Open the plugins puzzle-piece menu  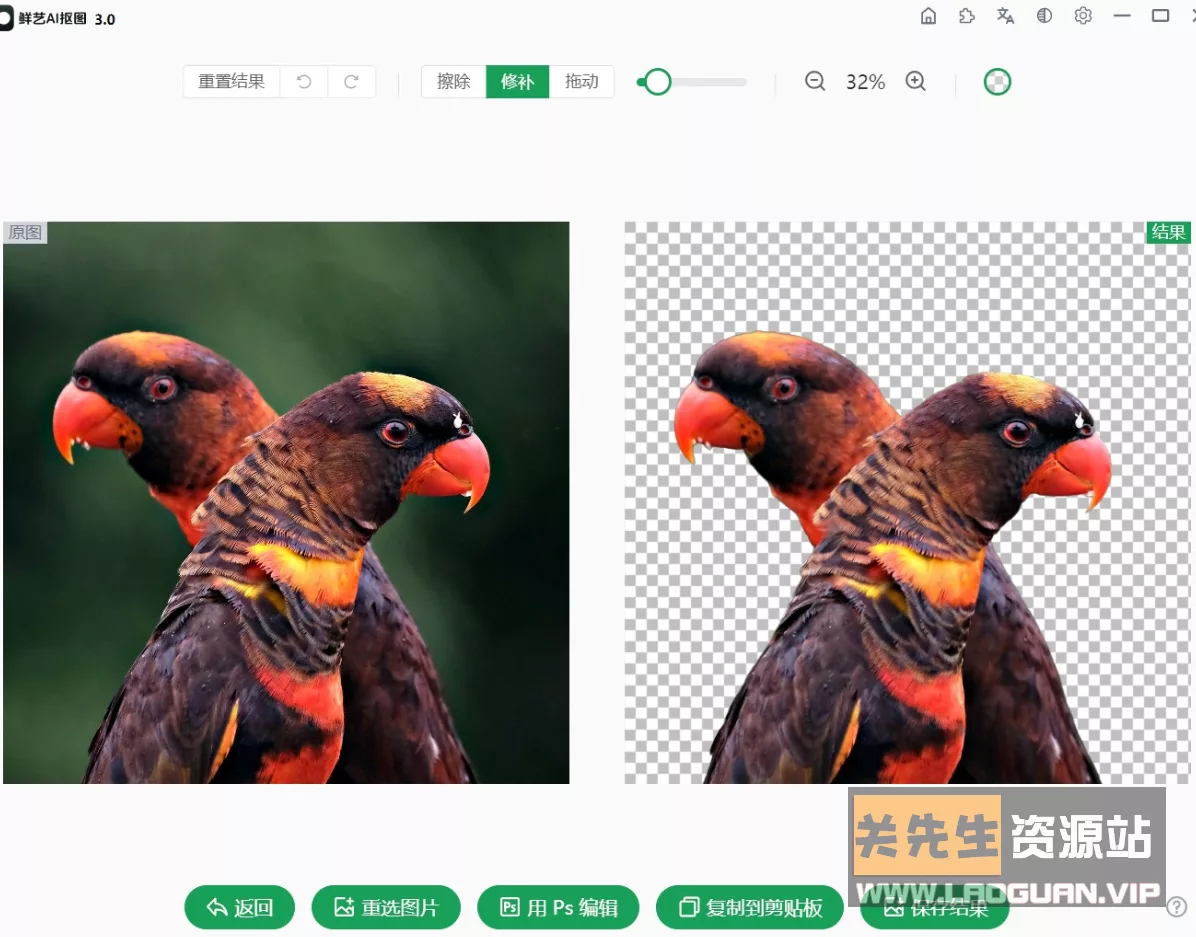point(966,16)
